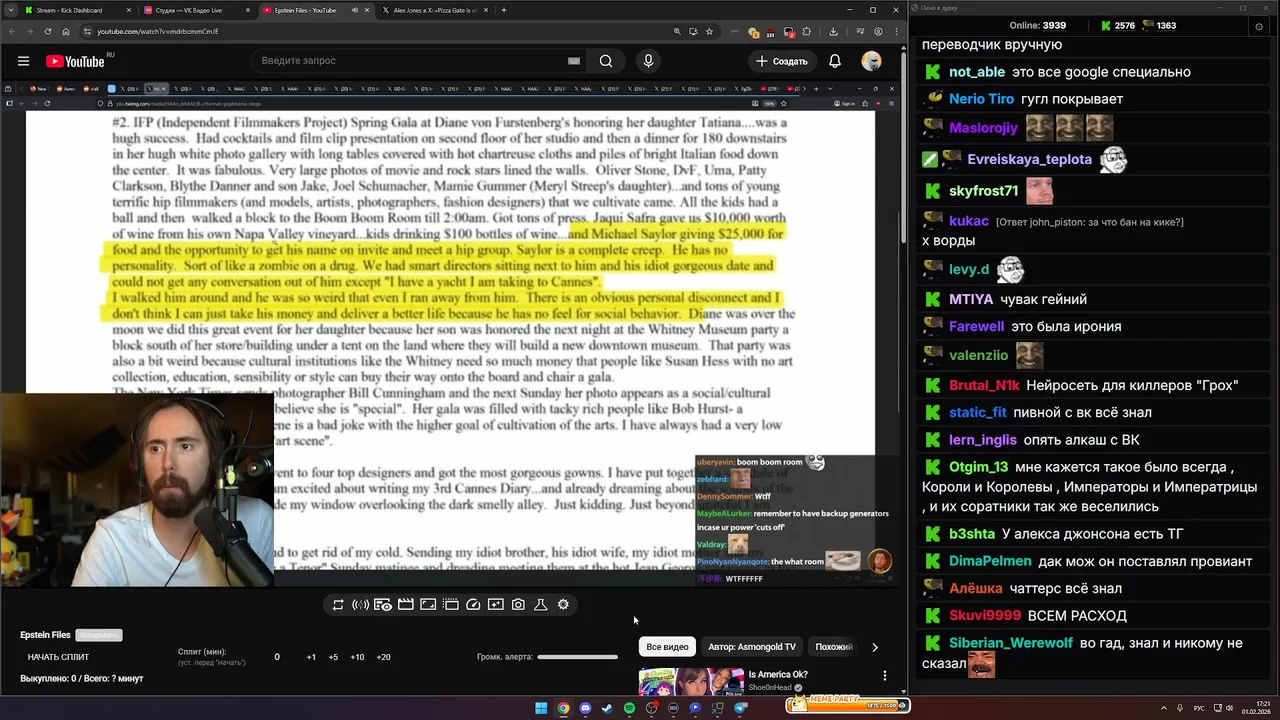Viewport: 1280px width, 720px height.
Task: Open Telegram from the taskbar
Action: (740, 708)
